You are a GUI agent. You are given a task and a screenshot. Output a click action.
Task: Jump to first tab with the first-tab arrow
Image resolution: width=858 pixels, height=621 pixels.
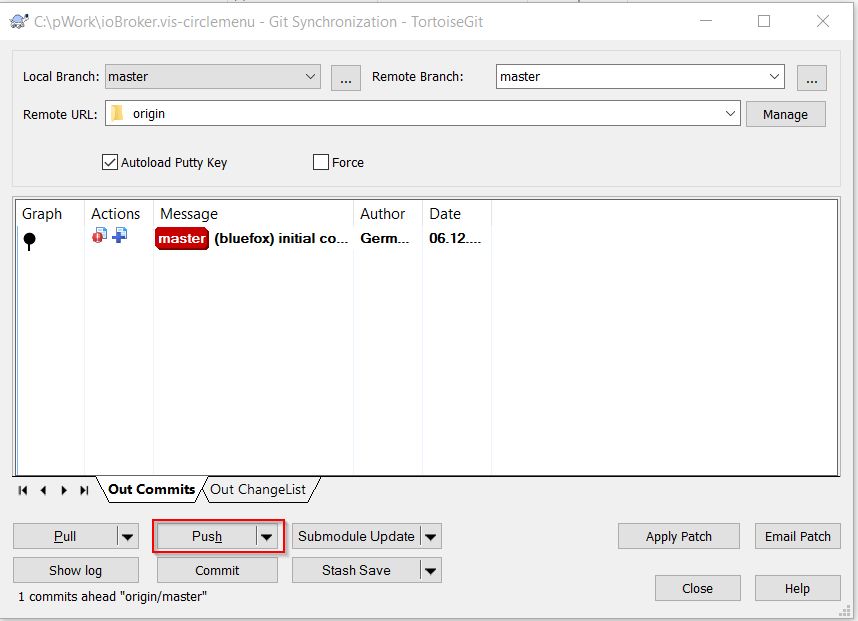pyautogui.click(x=22, y=490)
